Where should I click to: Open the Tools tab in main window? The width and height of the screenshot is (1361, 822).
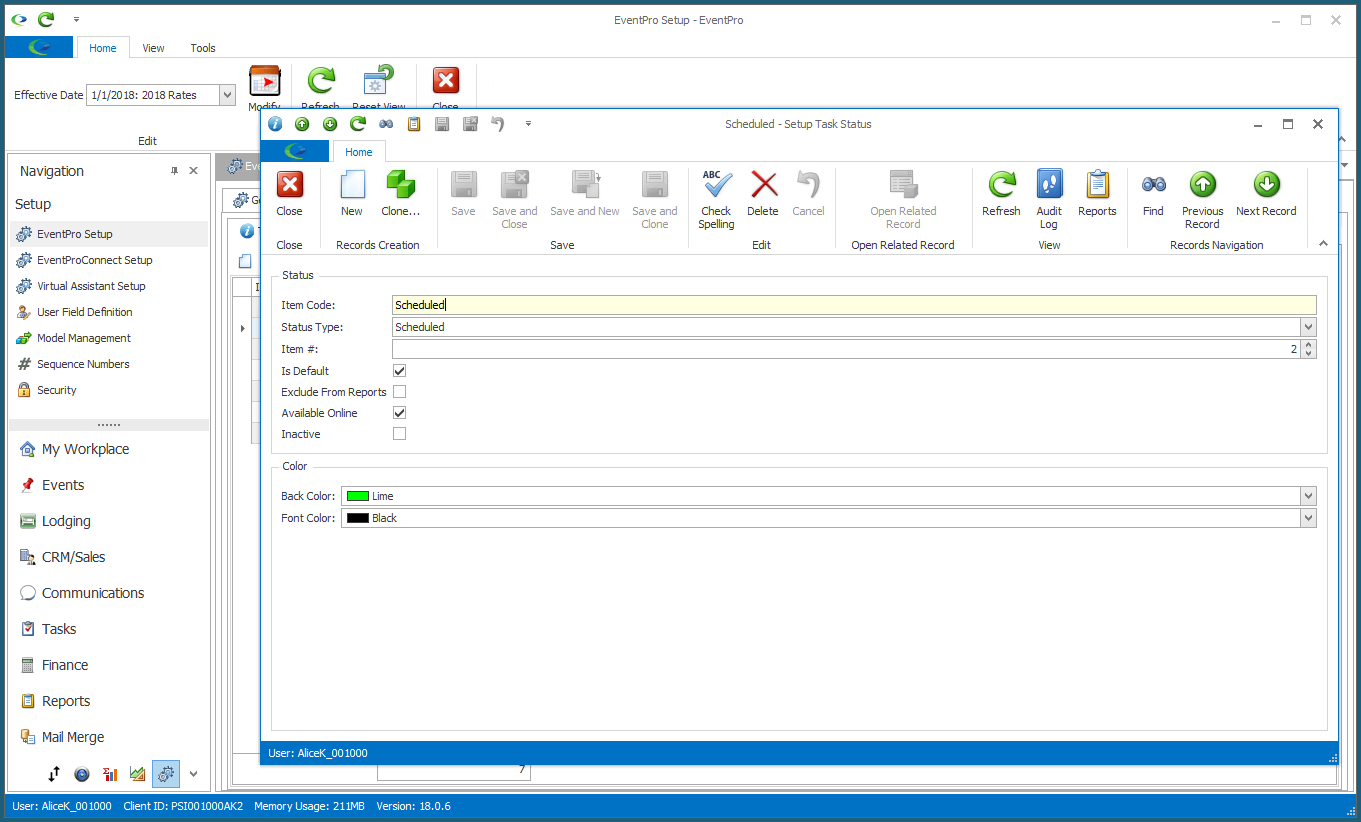tap(203, 48)
